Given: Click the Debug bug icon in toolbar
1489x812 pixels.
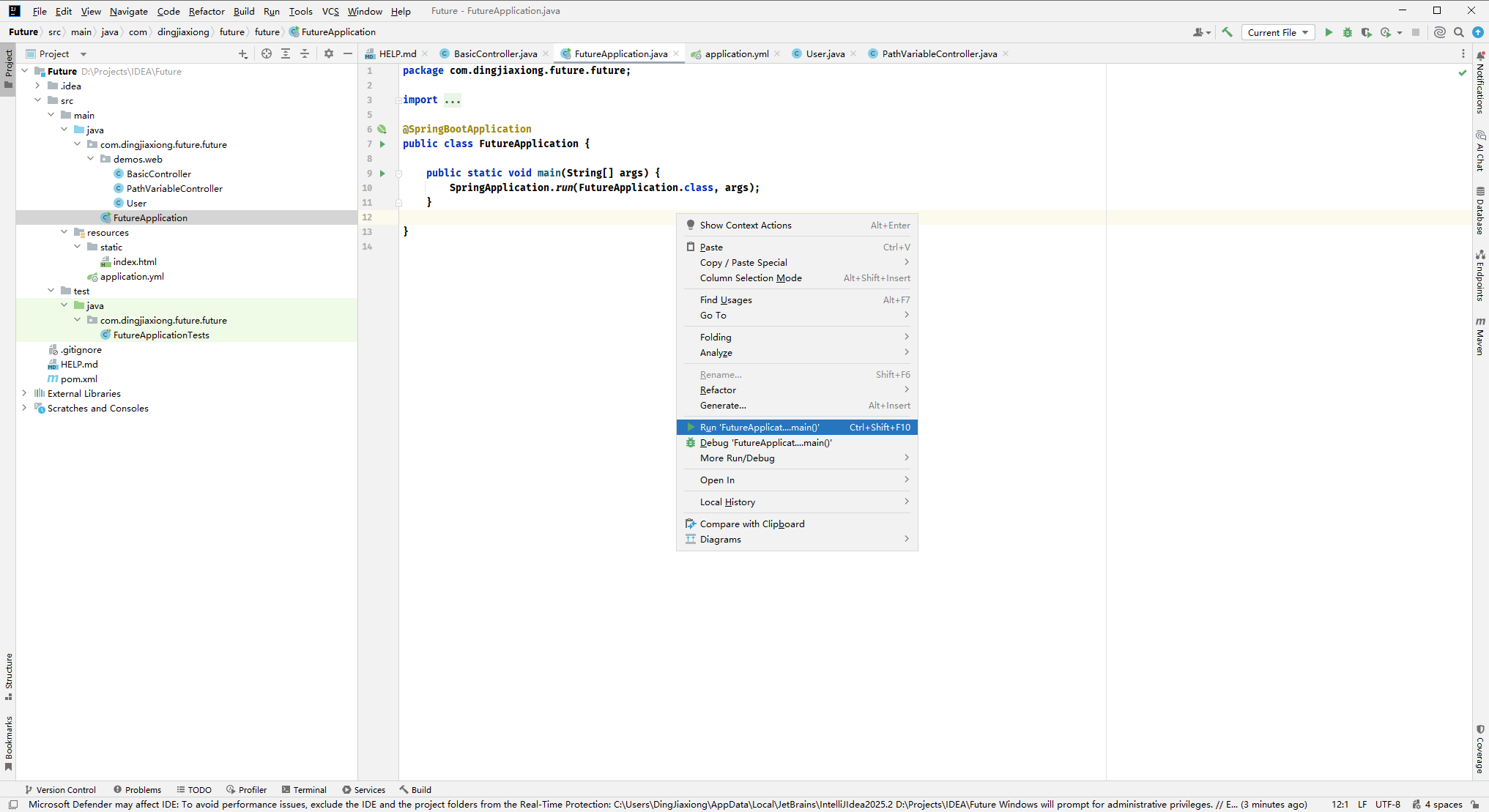Looking at the screenshot, I should [1348, 32].
